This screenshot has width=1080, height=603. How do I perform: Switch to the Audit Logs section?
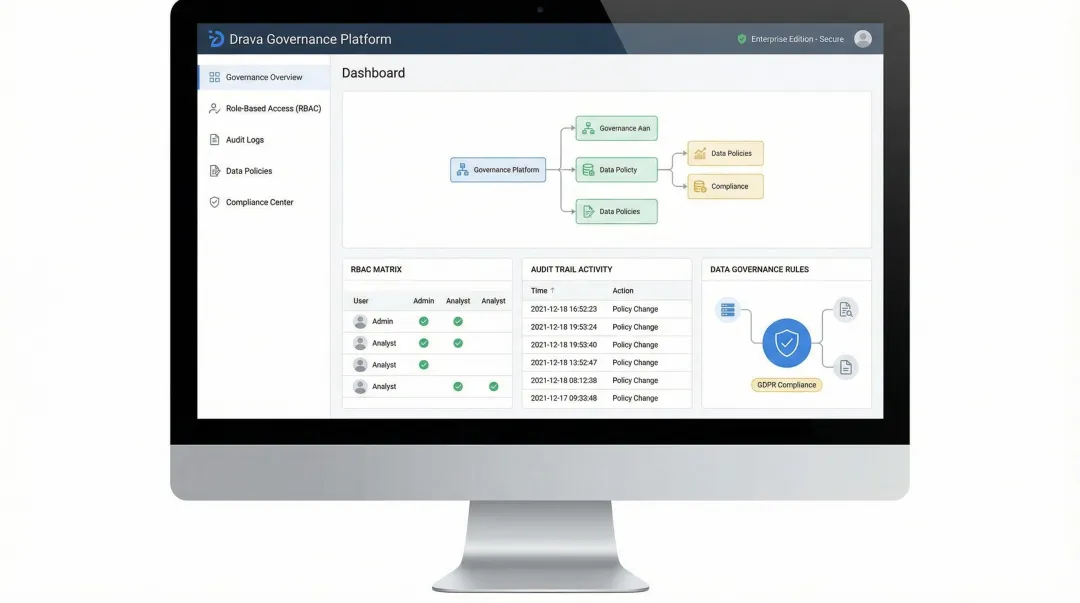coord(244,139)
